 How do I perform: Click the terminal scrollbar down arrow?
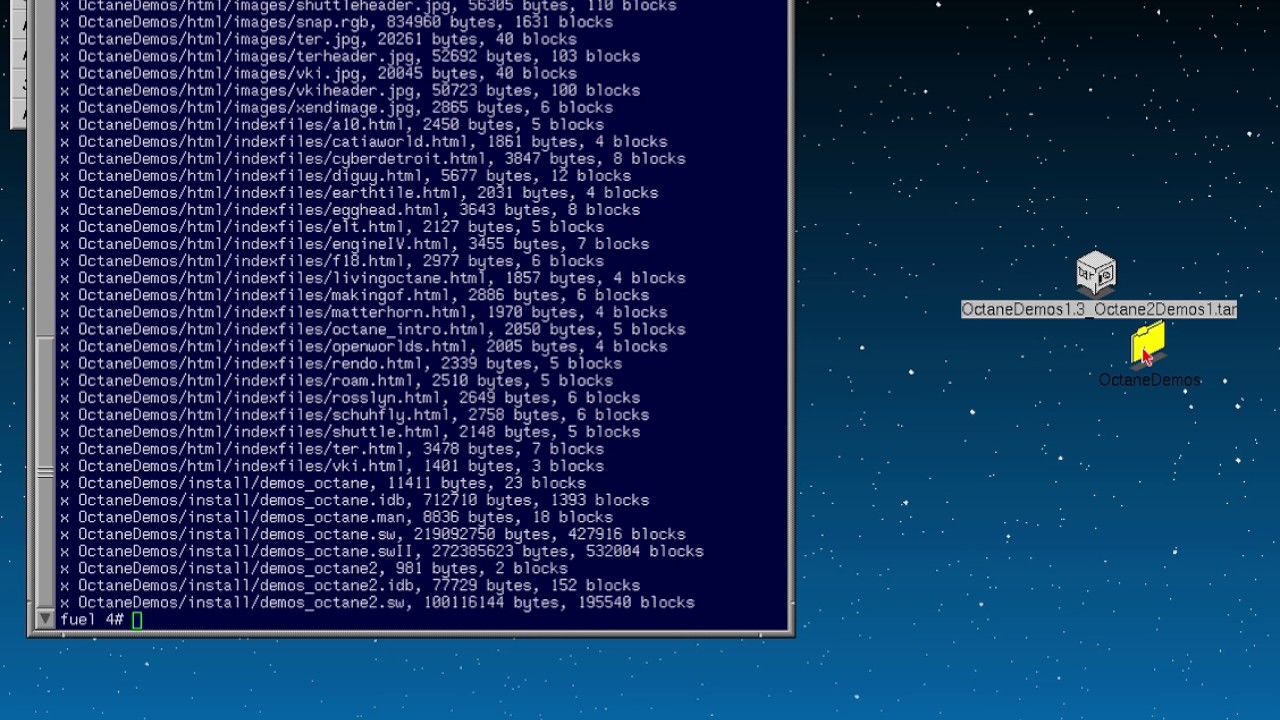pyautogui.click(x=45, y=619)
